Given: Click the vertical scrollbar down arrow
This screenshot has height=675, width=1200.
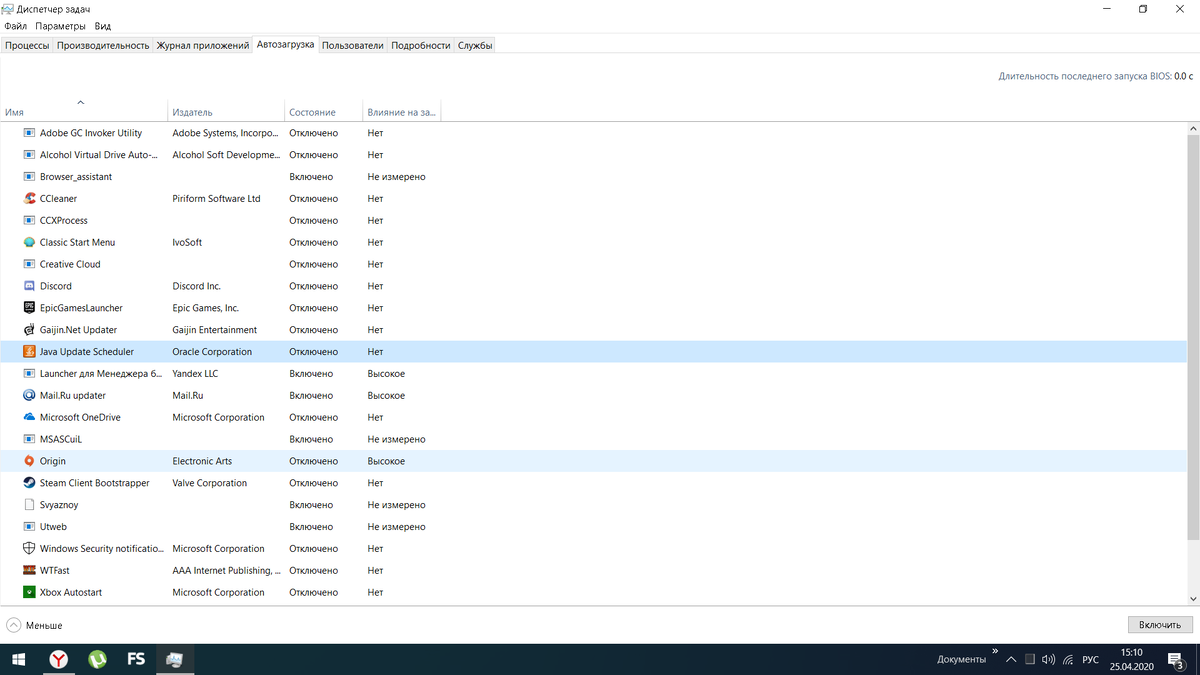Looking at the screenshot, I should point(1193,598).
